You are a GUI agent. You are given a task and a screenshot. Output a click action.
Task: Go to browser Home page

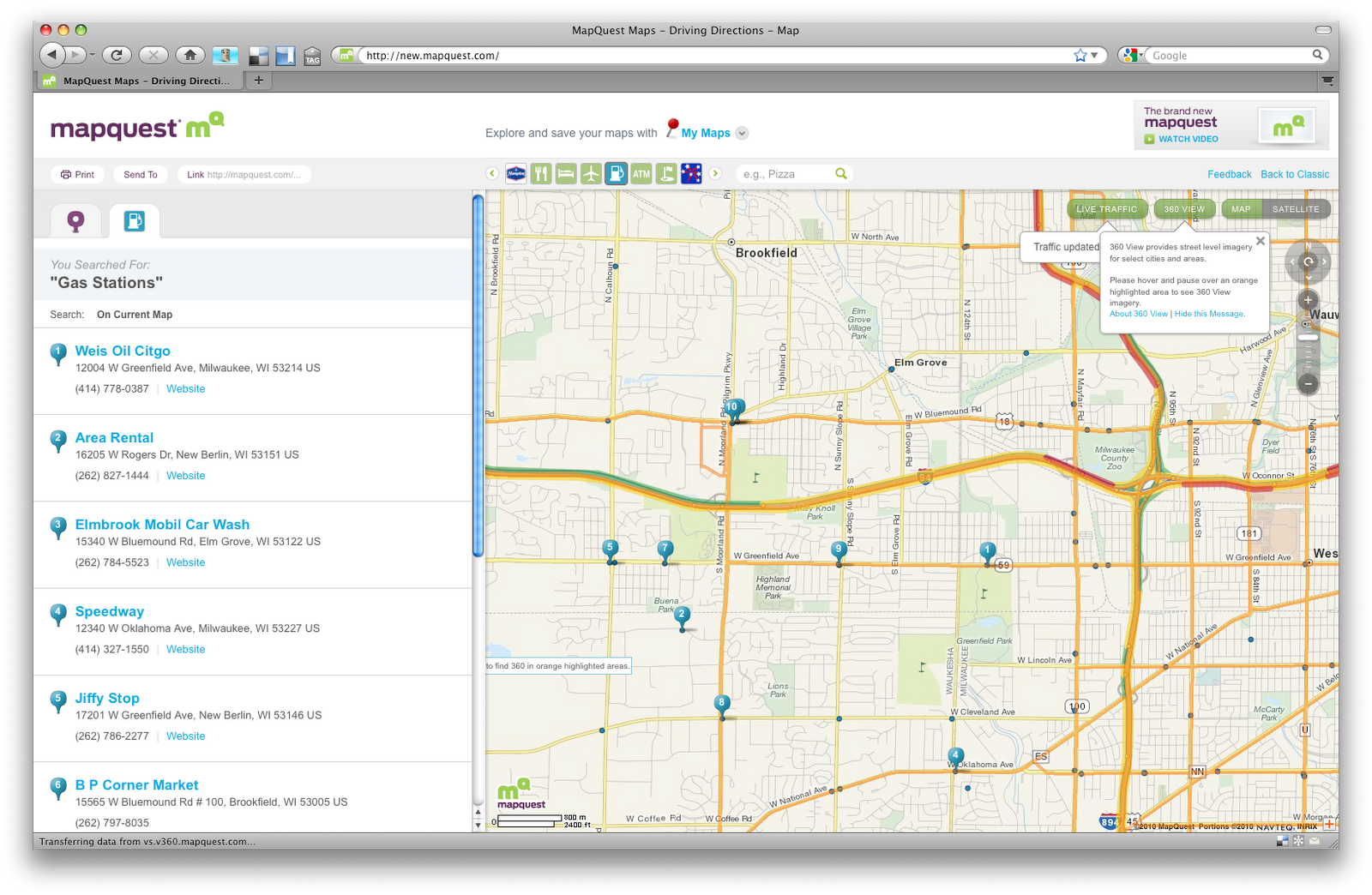point(190,55)
